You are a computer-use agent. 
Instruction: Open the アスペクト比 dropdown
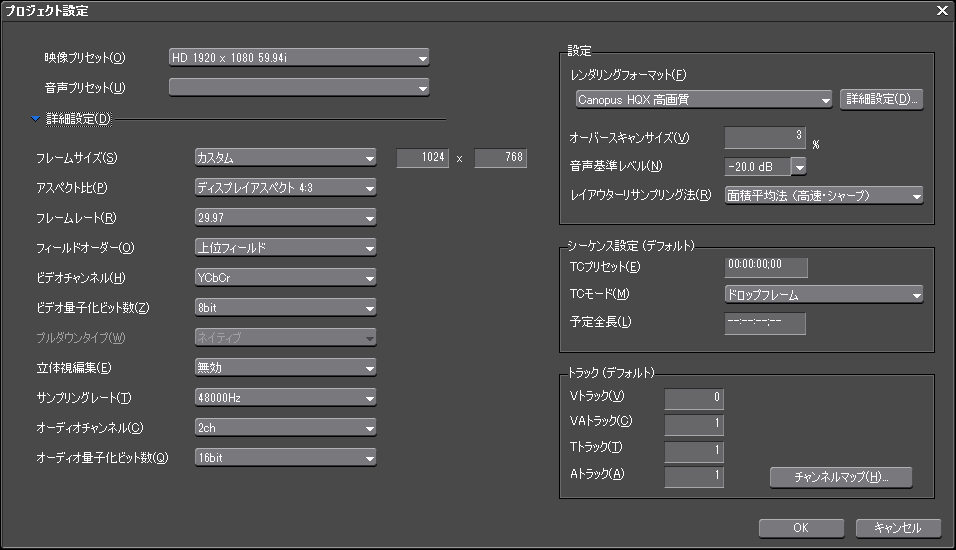pos(285,187)
